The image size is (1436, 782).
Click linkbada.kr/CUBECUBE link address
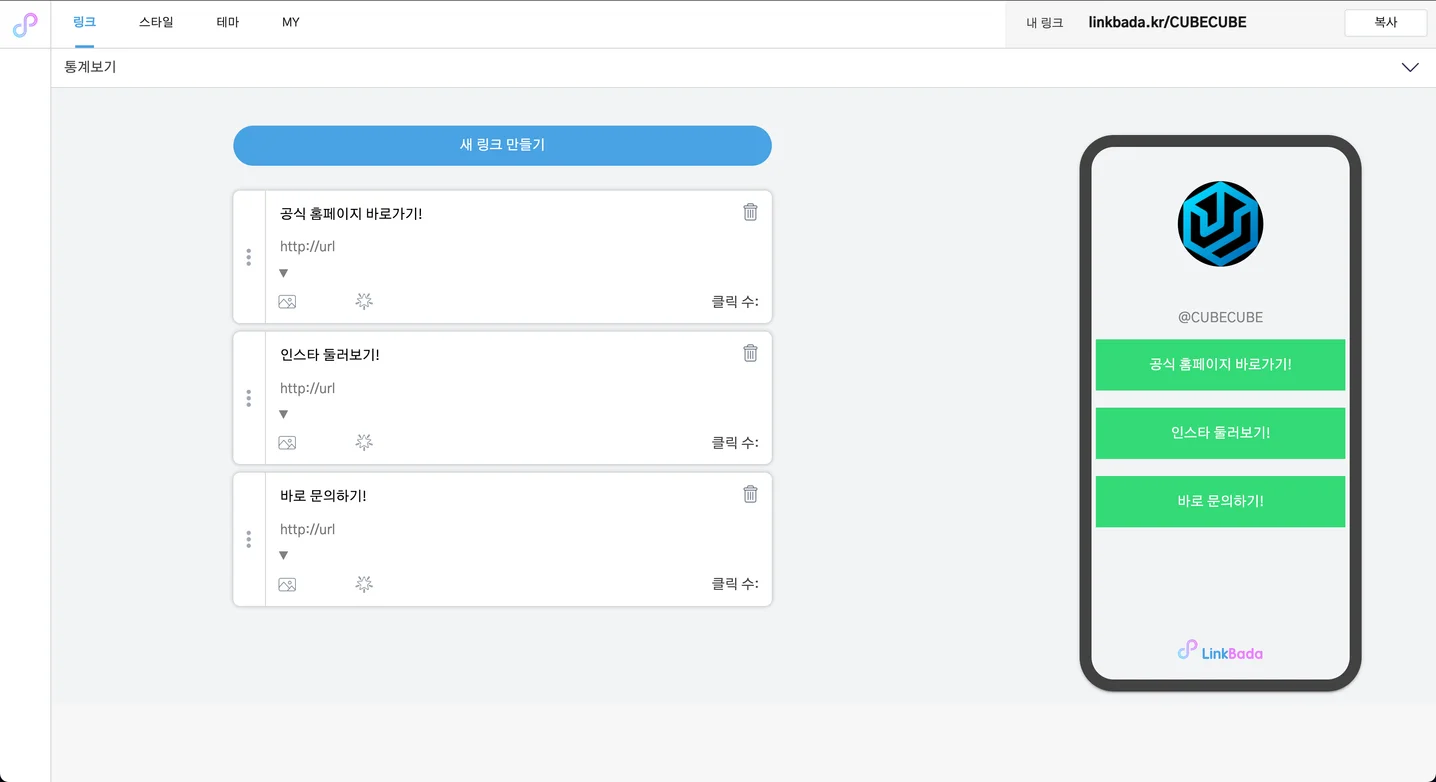tap(1167, 22)
